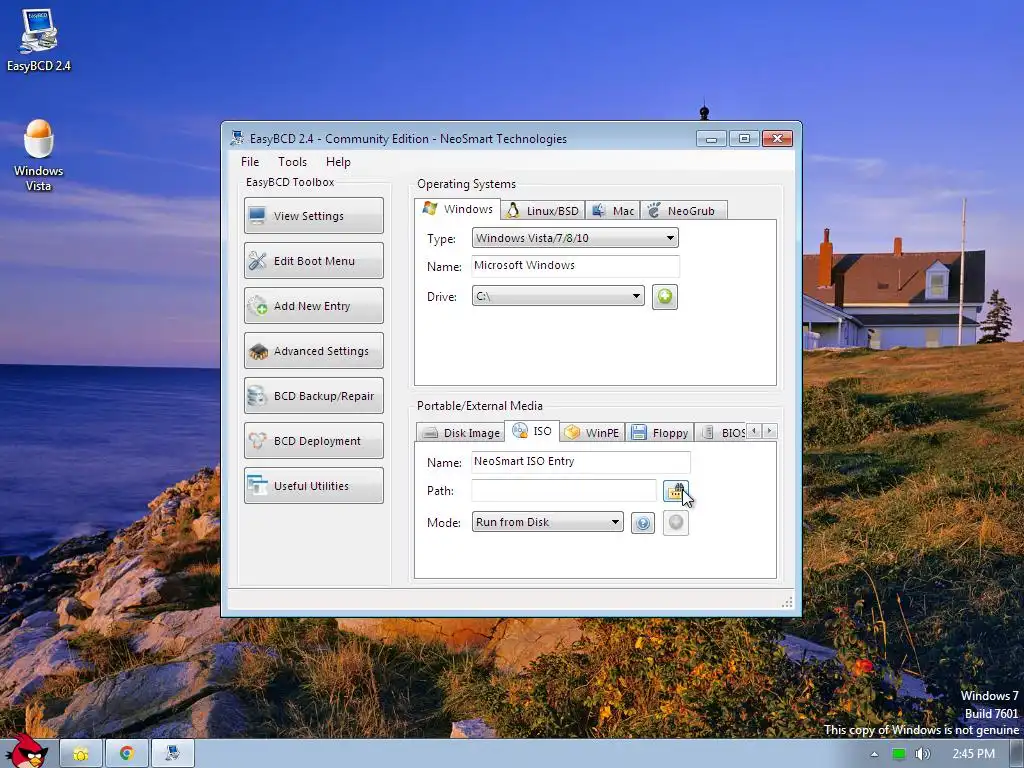Open the Drive C:\ dropdown
The image size is (1024, 768).
[558, 296]
